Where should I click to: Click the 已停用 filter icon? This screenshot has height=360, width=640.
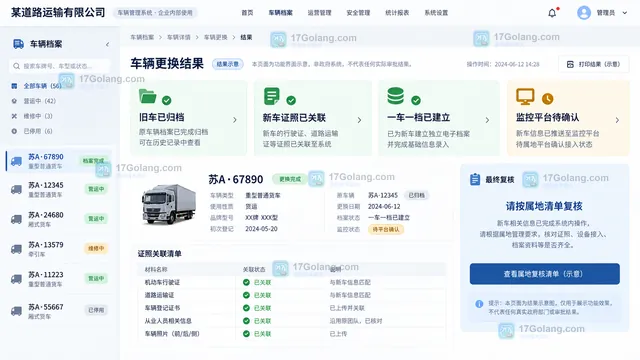coord(14,131)
